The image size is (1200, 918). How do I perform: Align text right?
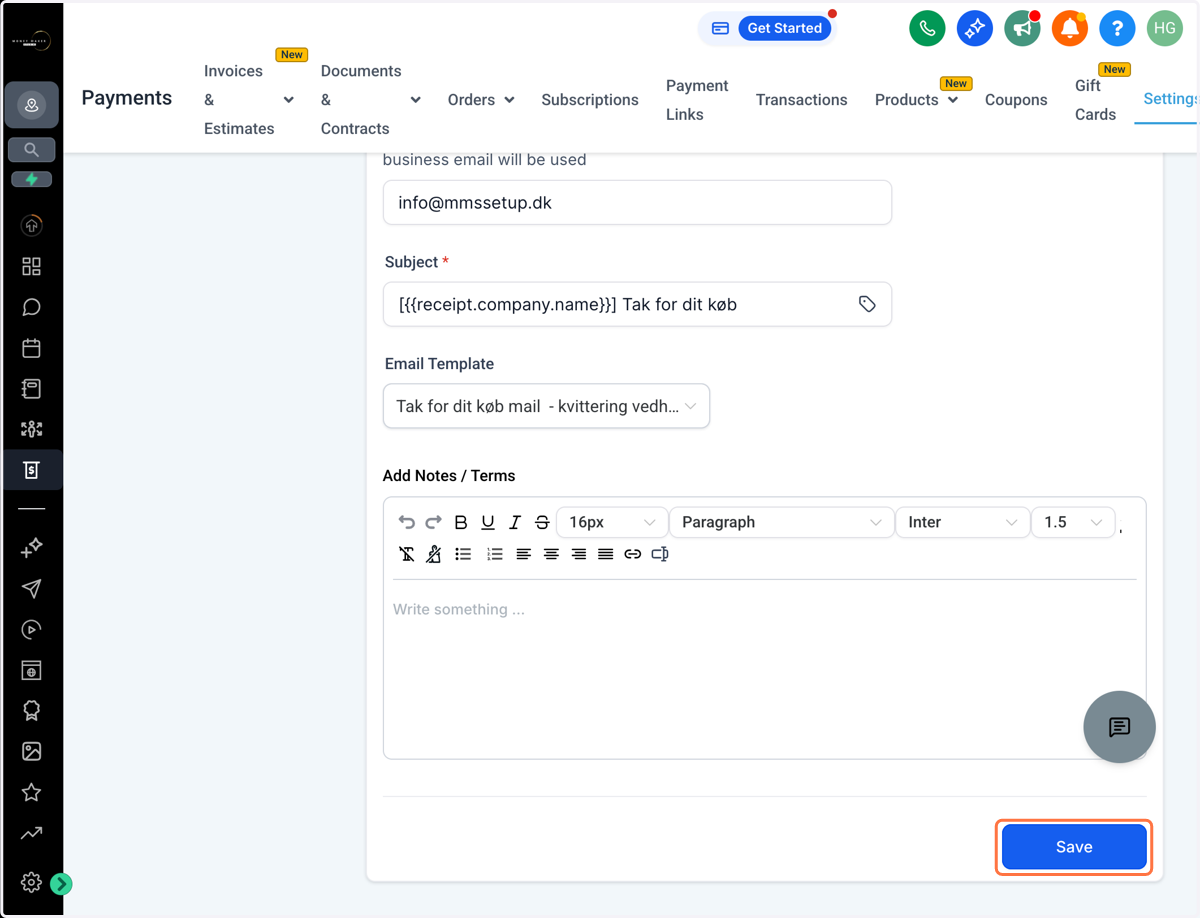578,554
